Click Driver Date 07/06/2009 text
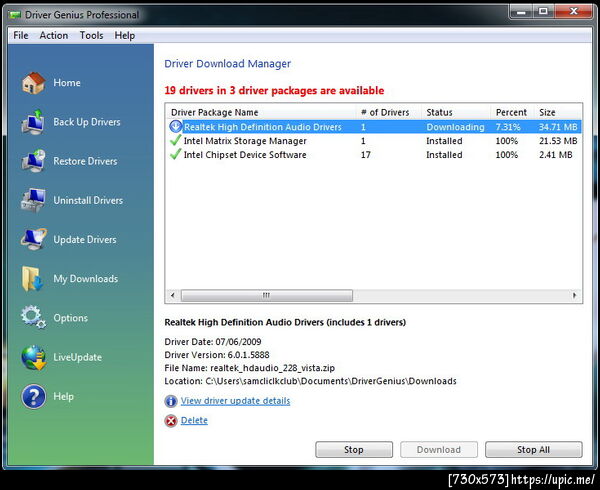This screenshot has height=490, width=600. 213,342
